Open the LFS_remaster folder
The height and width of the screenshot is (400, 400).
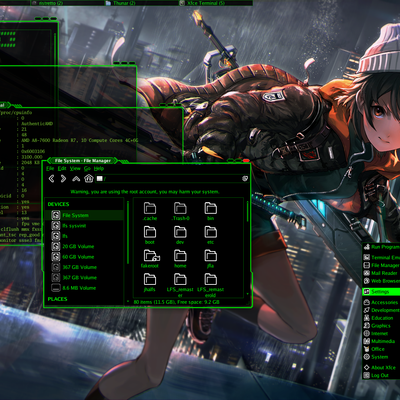tap(180, 285)
